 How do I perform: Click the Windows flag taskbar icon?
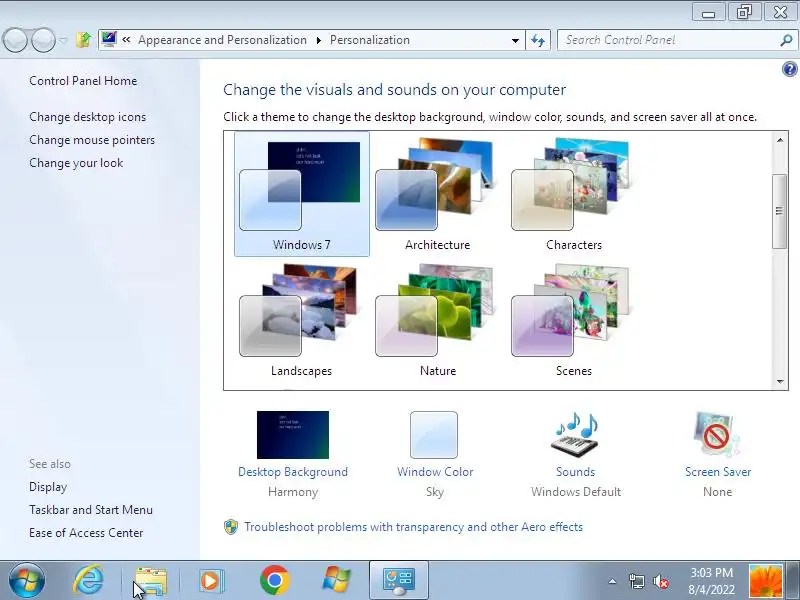pos(337,580)
